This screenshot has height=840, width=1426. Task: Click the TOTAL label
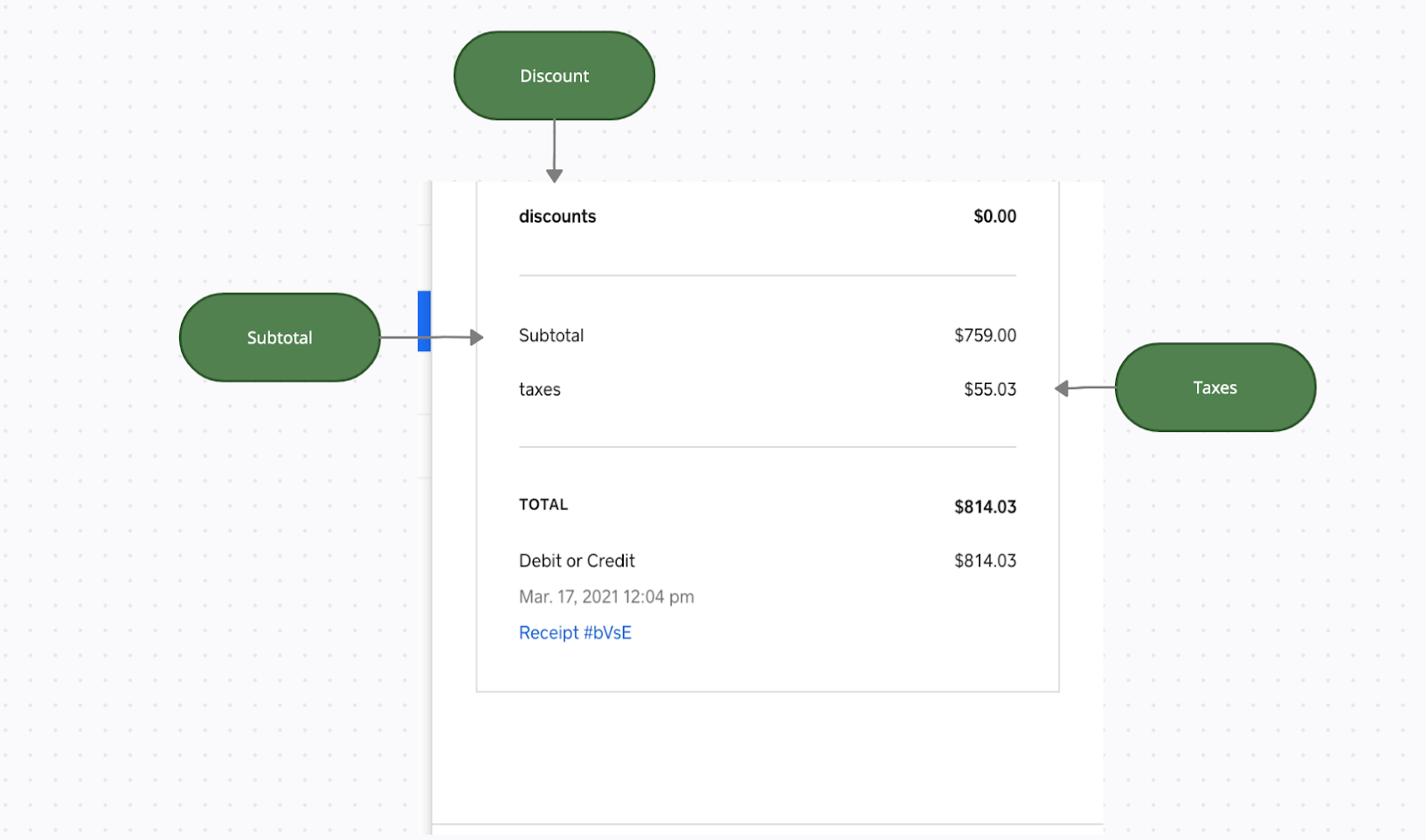tap(543, 504)
